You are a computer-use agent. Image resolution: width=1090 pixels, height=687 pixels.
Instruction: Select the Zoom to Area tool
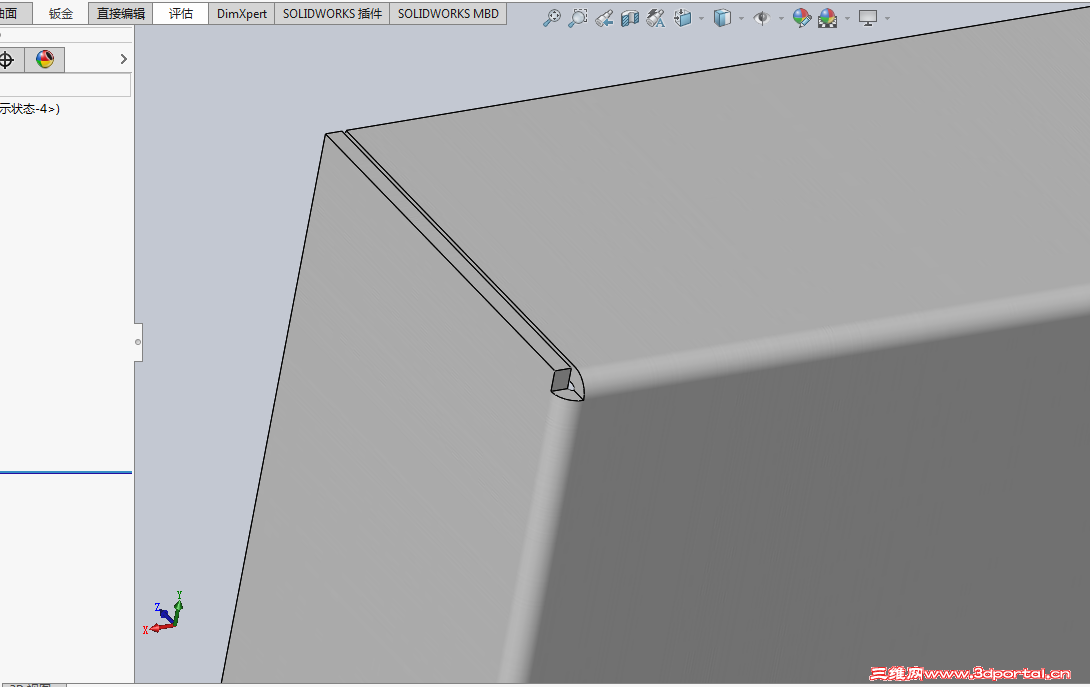578,18
